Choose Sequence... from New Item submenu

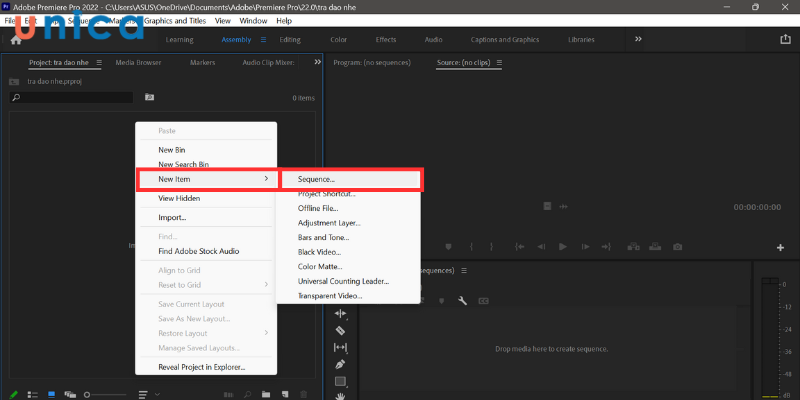[x=316, y=180]
